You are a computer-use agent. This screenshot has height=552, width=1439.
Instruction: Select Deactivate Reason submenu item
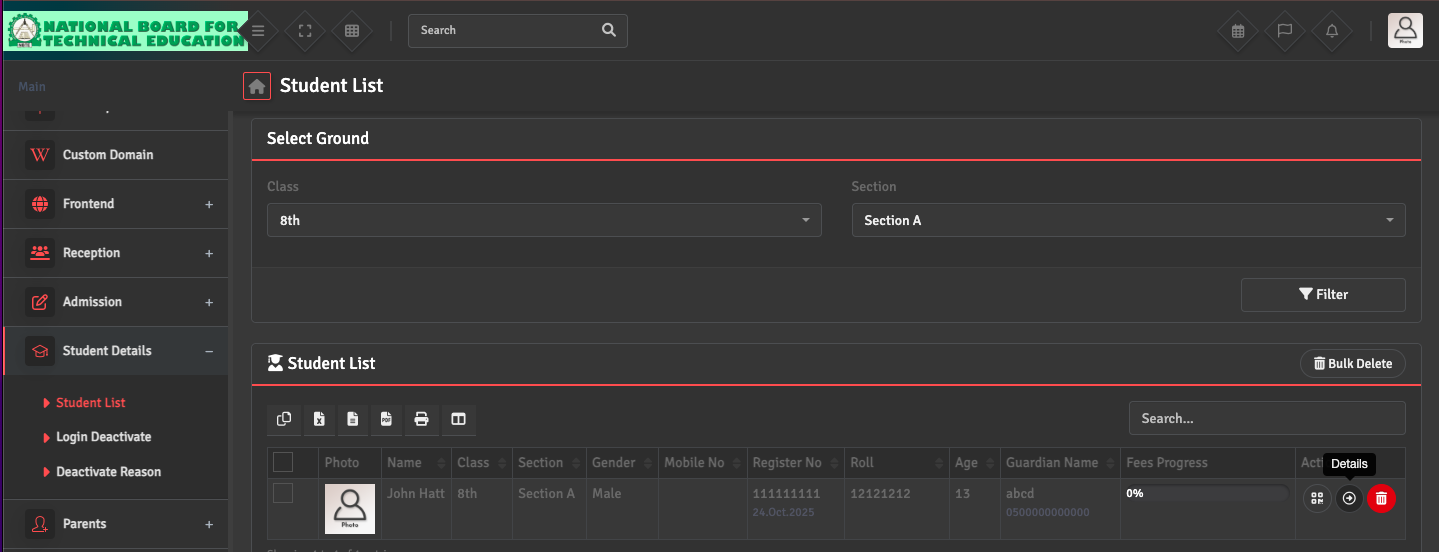click(x=108, y=472)
